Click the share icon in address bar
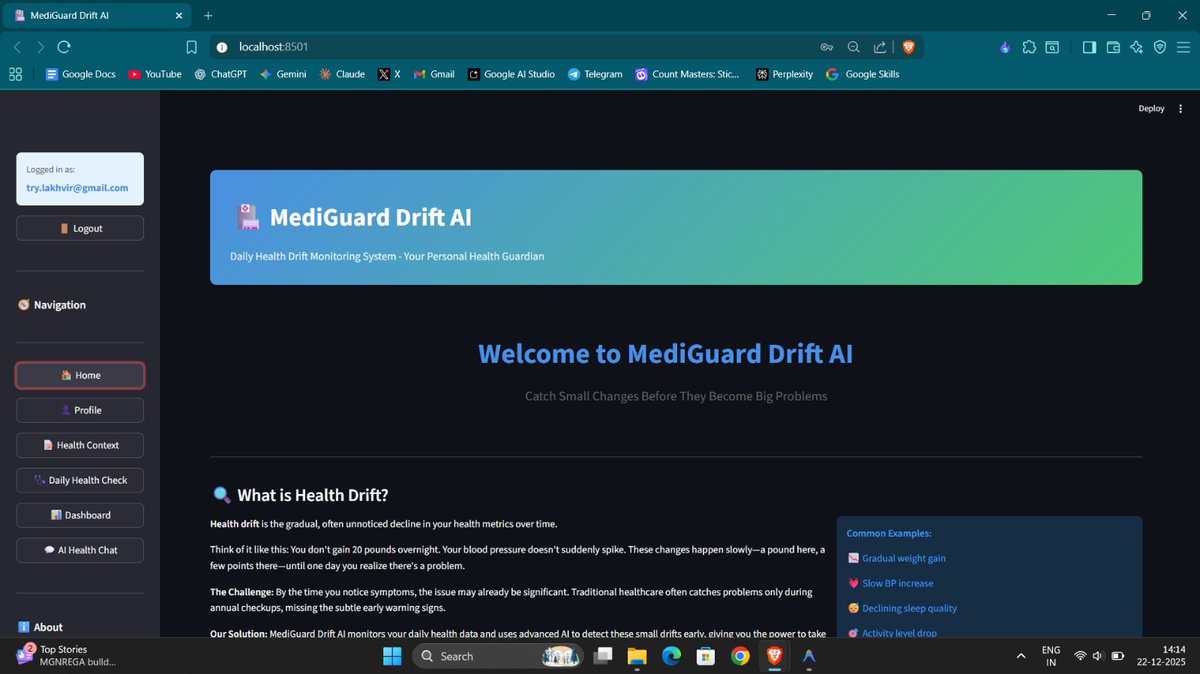The image size is (1200, 674). [x=879, y=46]
